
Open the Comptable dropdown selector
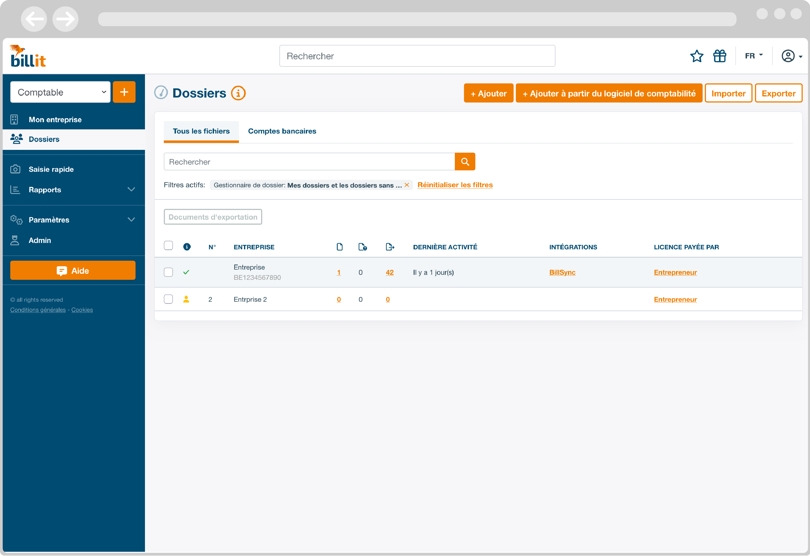[x=60, y=92]
